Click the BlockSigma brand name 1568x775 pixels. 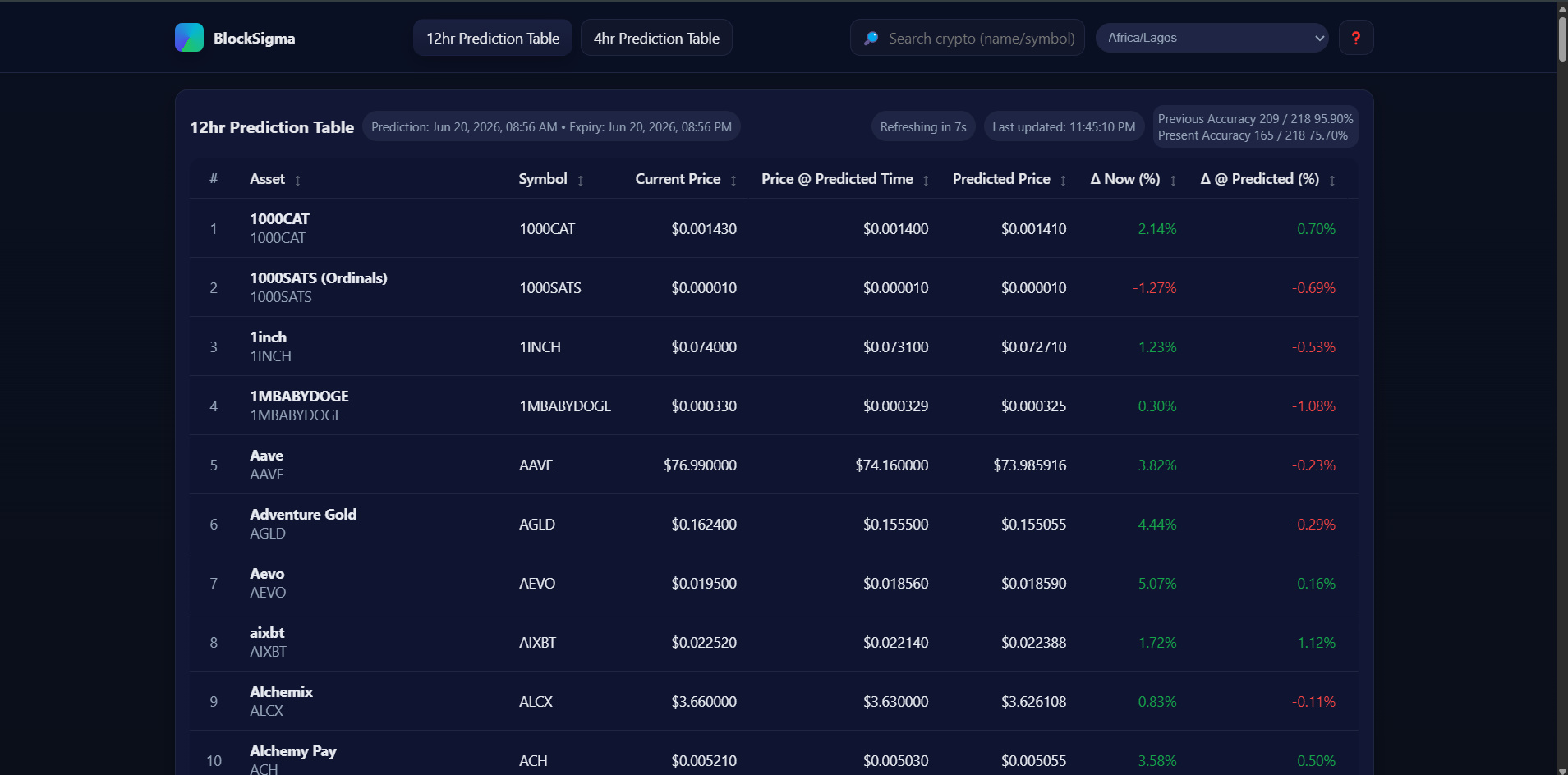click(254, 39)
